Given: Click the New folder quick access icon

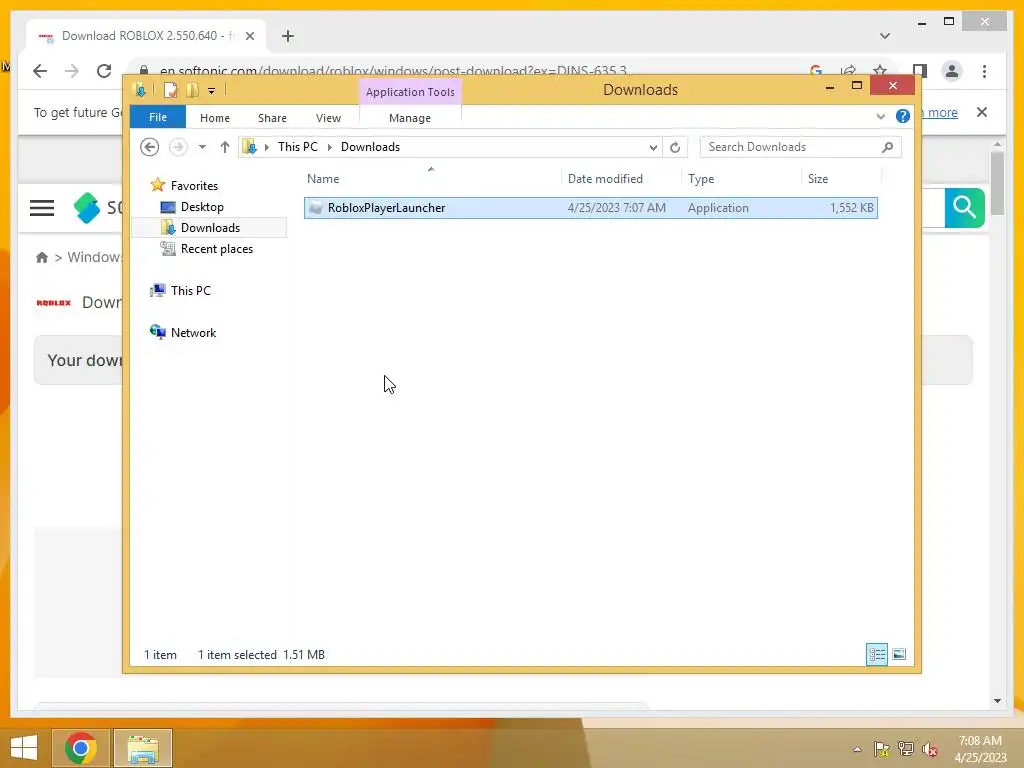Looking at the screenshot, I should 192,90.
